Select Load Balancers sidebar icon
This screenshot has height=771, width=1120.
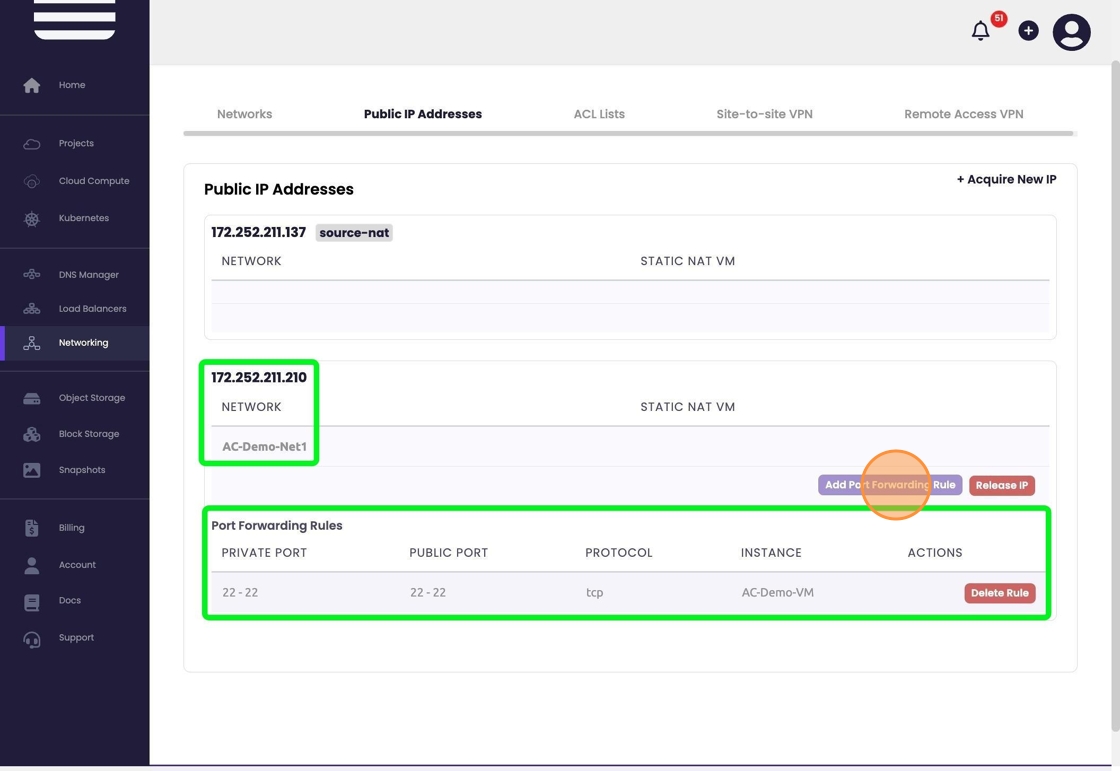click(x=32, y=309)
